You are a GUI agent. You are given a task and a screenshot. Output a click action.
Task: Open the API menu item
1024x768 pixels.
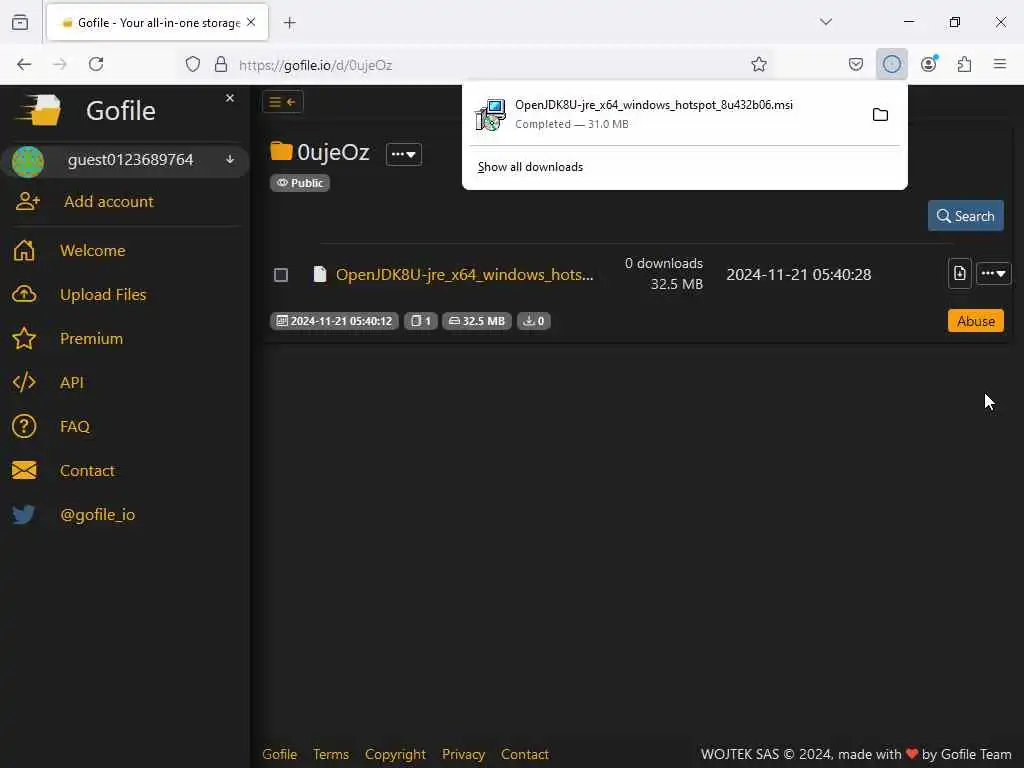[x=72, y=382]
